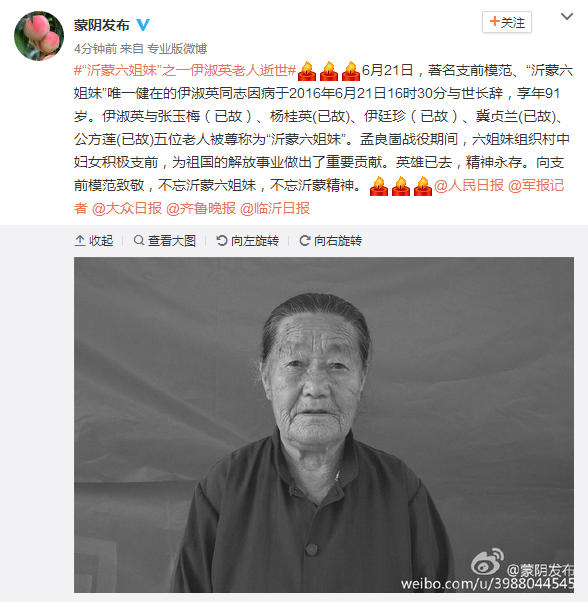Image resolution: width=588 pixels, height=602 pixels.
Task: Click the magnifier icon beside 查看大图
Action: pyautogui.click(x=139, y=240)
